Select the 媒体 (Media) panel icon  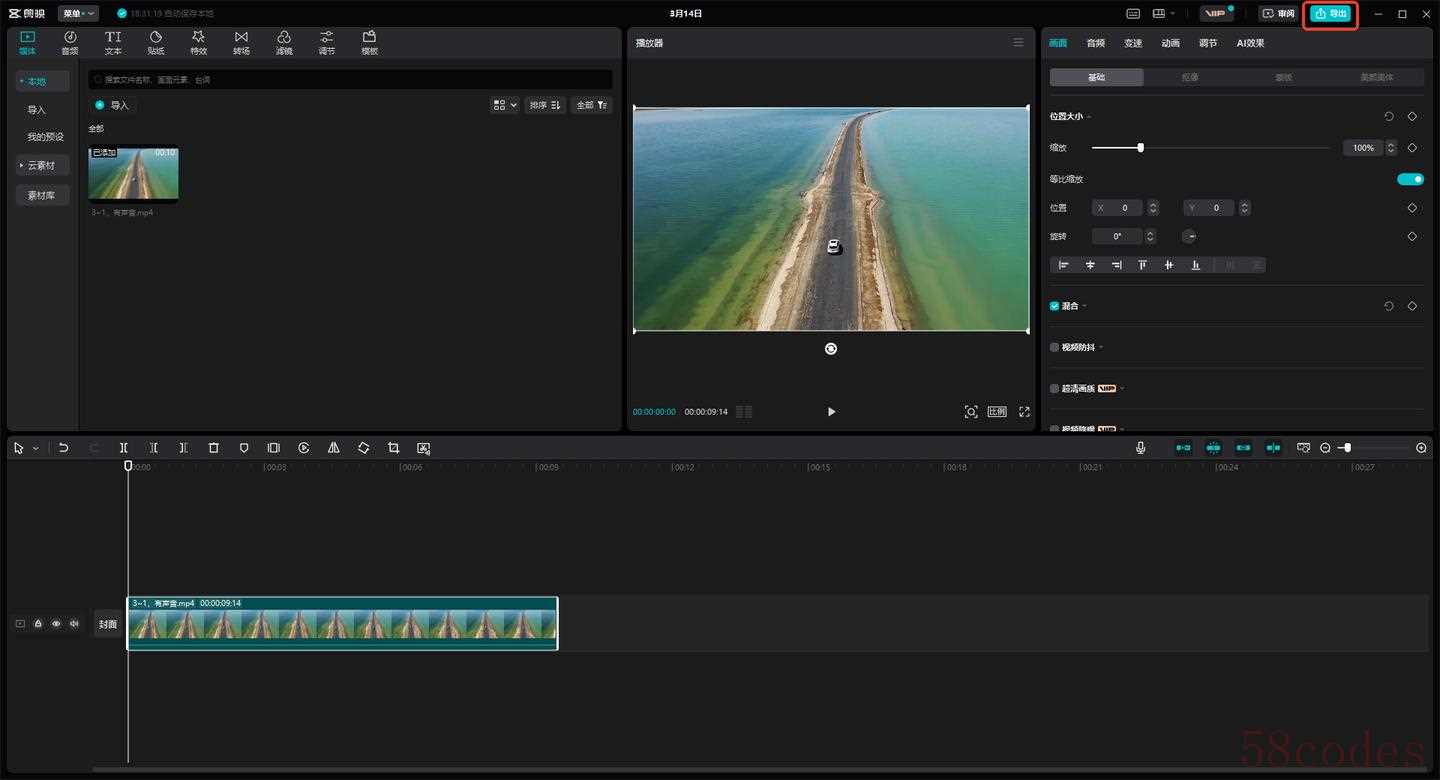27,42
